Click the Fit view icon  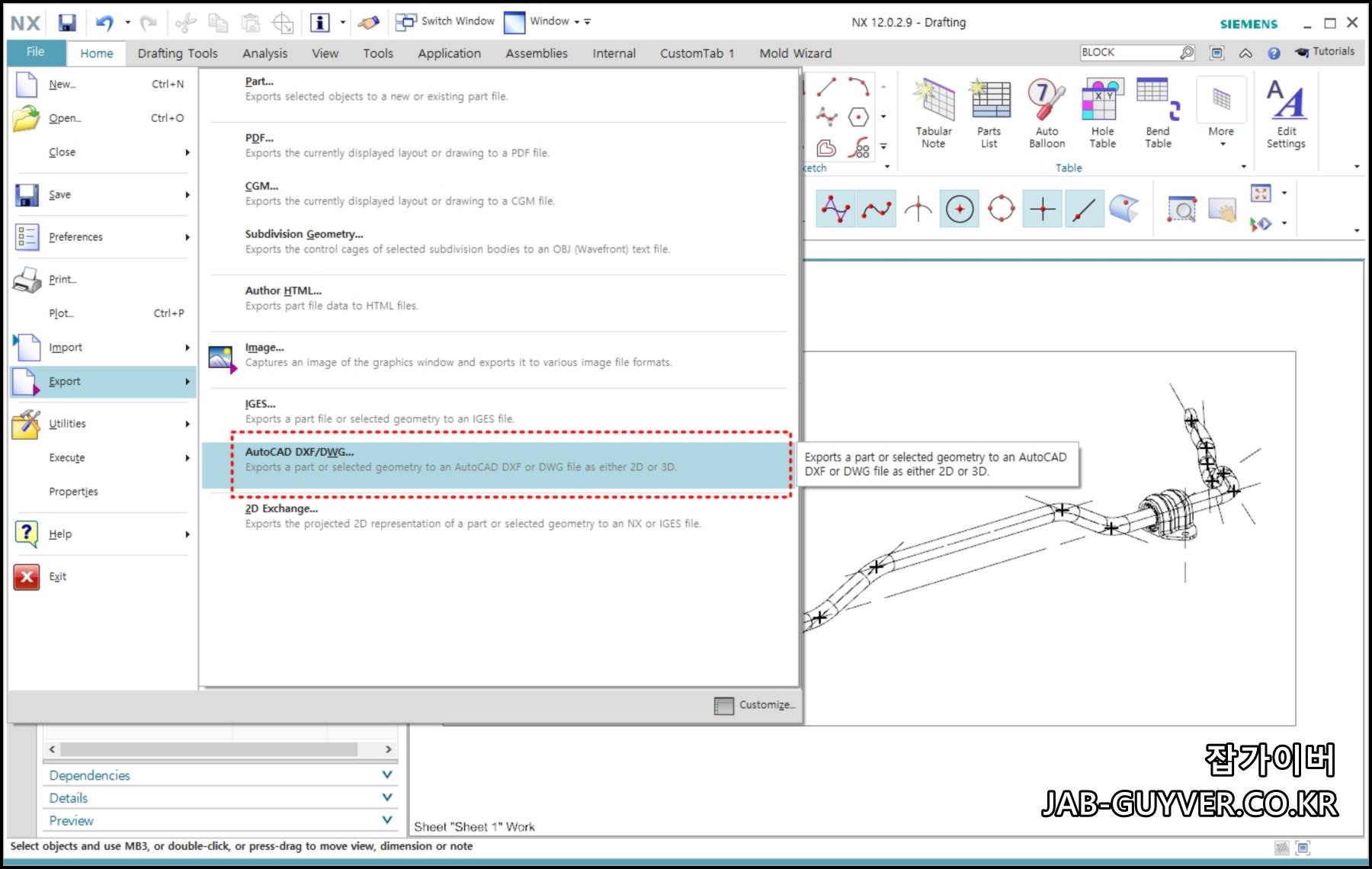point(1261,194)
